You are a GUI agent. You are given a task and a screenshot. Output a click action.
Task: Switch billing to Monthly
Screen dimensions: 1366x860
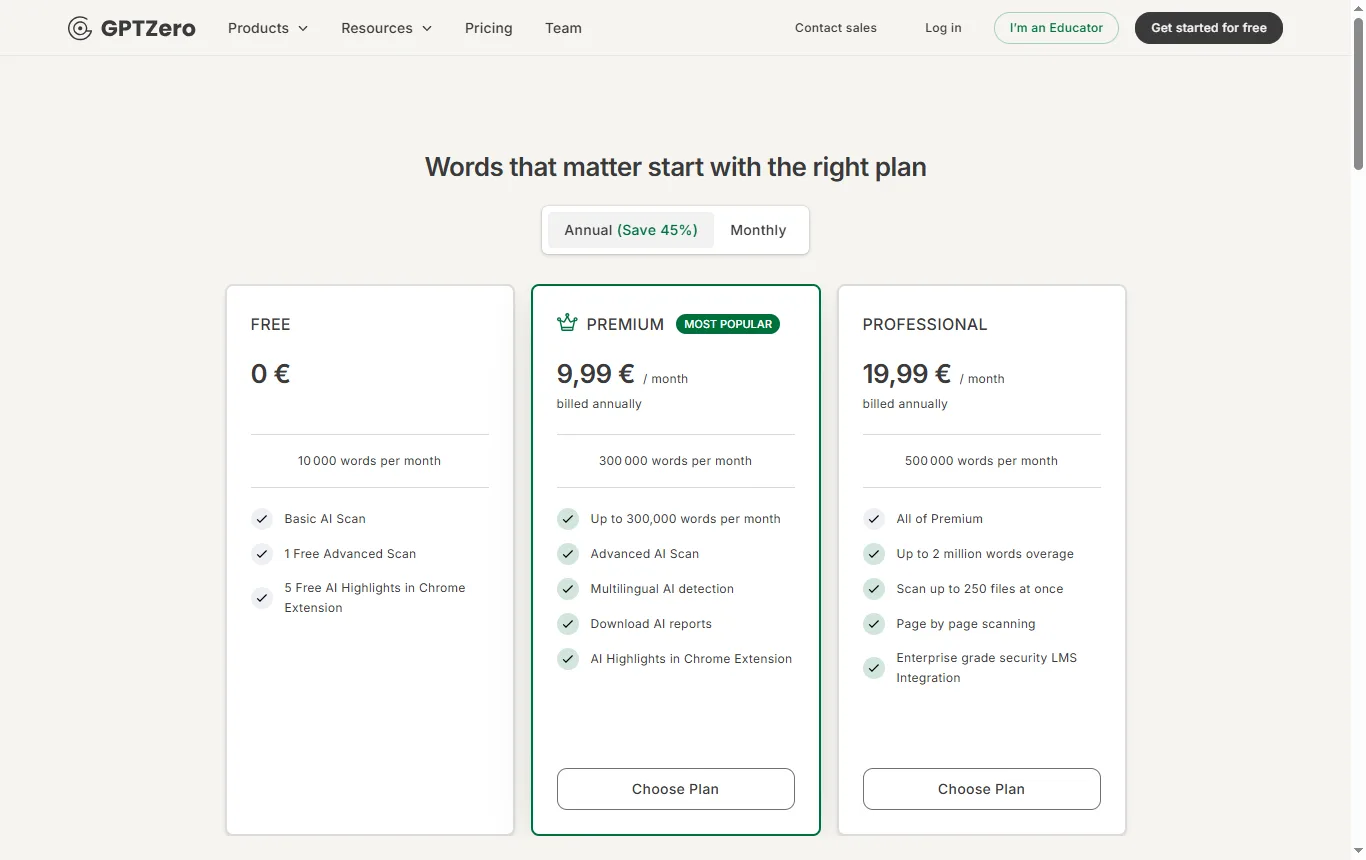758,230
